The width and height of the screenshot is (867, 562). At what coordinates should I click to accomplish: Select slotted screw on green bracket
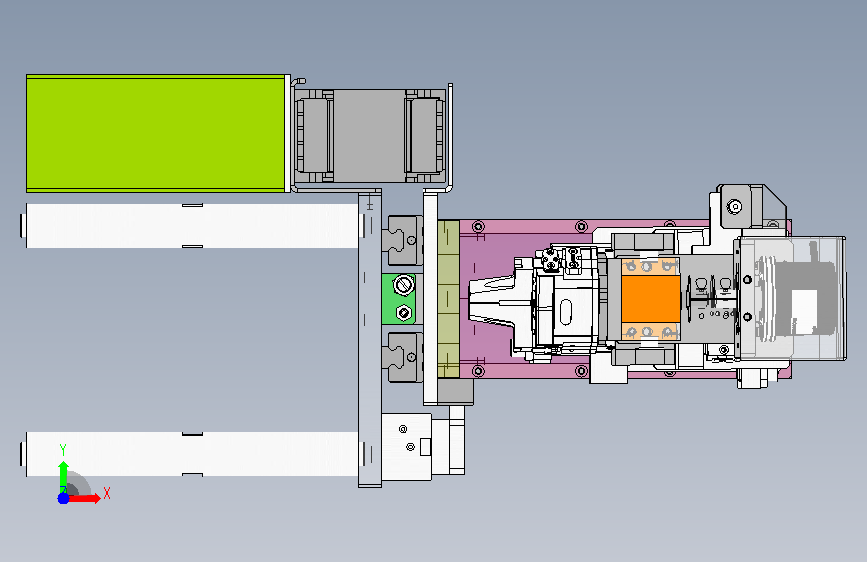(x=403, y=285)
